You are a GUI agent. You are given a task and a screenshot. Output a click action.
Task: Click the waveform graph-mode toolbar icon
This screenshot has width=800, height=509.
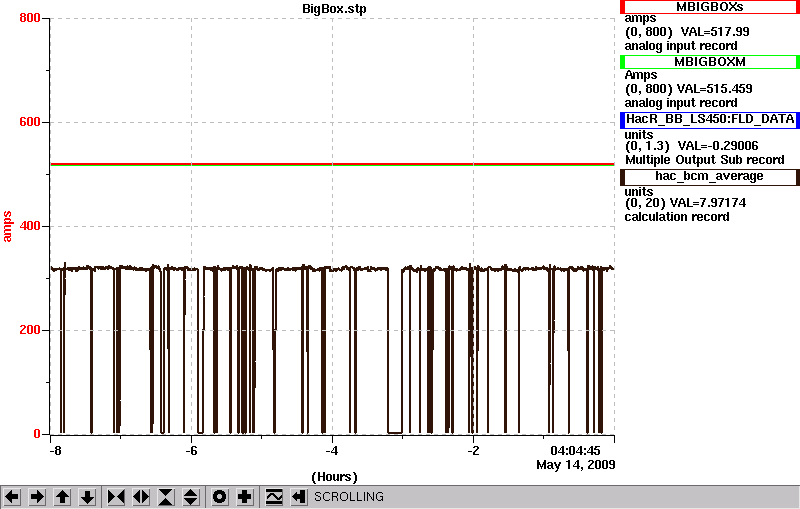tap(274, 497)
